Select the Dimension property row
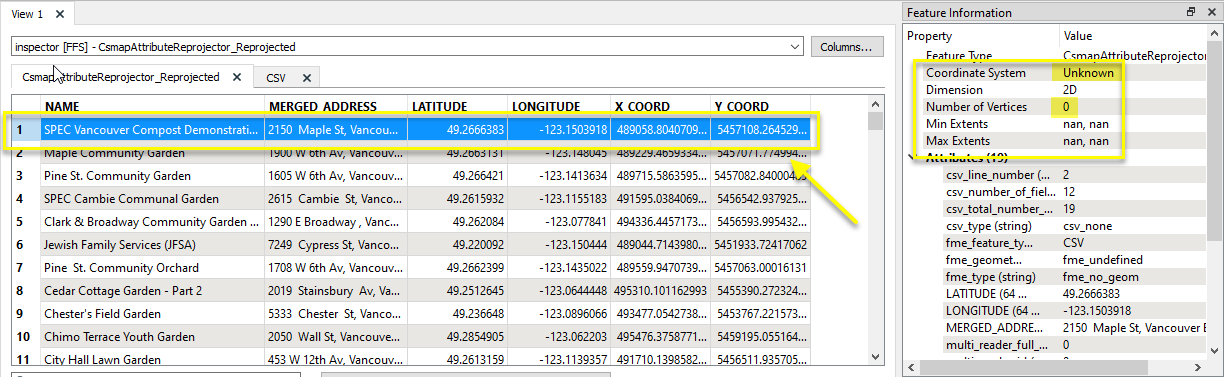Image resolution: width=1224 pixels, height=377 pixels. (x=1055, y=90)
